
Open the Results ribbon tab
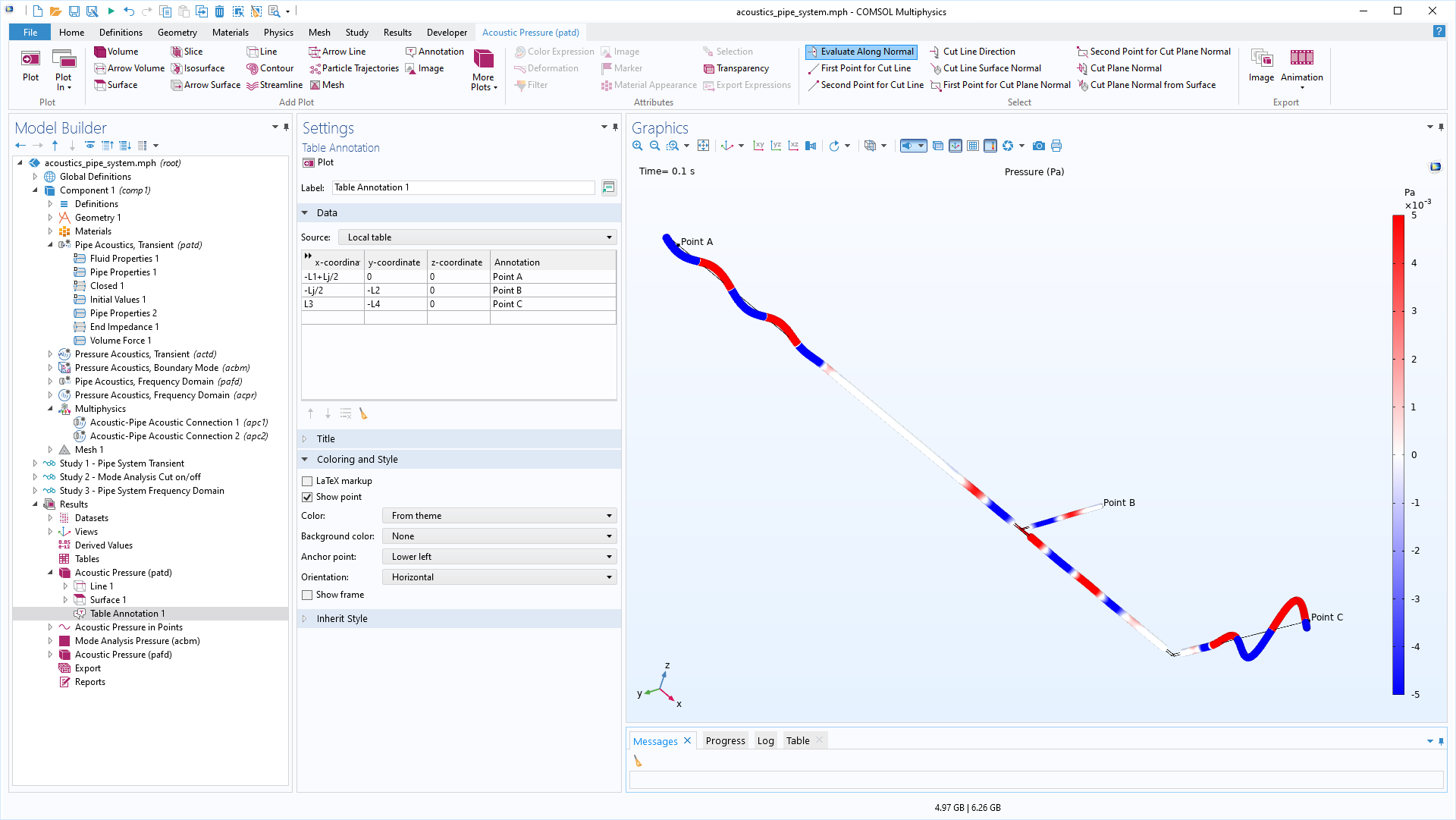click(397, 33)
